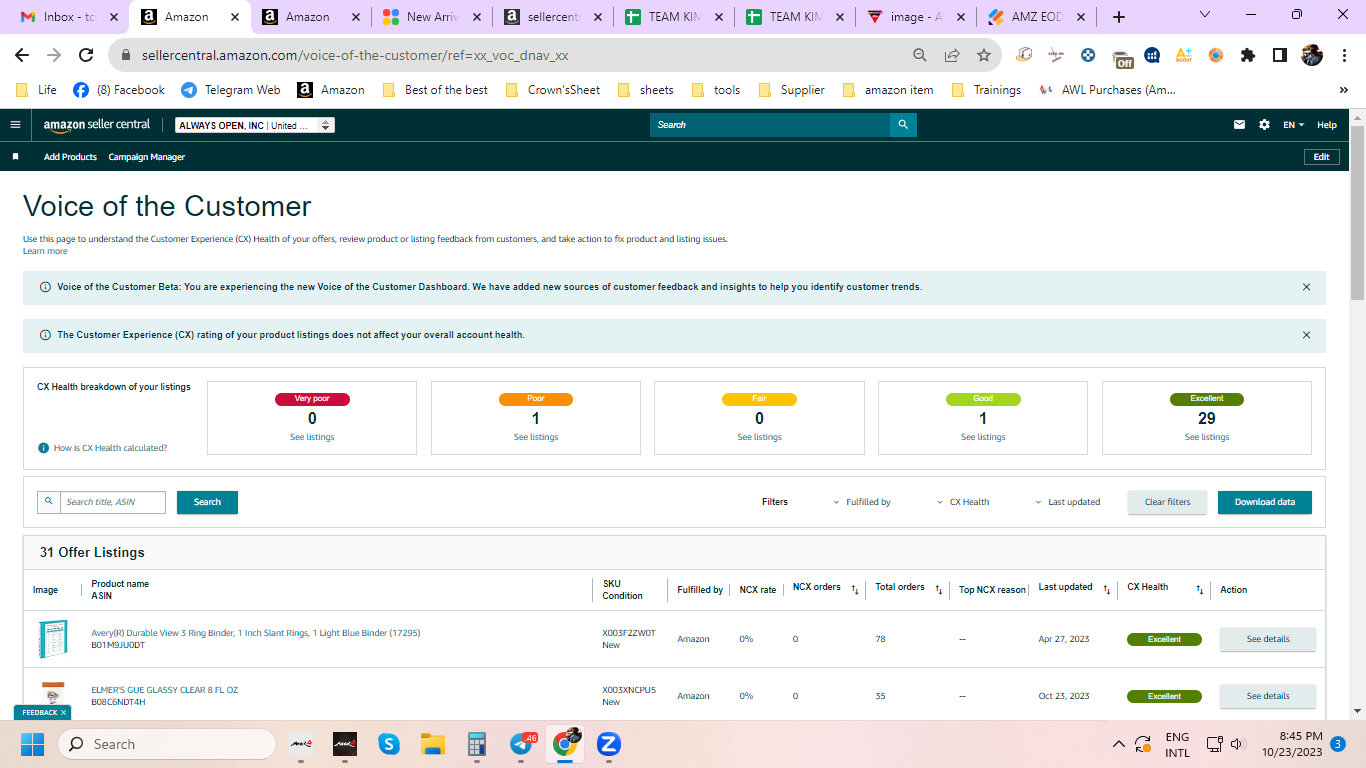Show hidden system tray icons

pos(1119,744)
